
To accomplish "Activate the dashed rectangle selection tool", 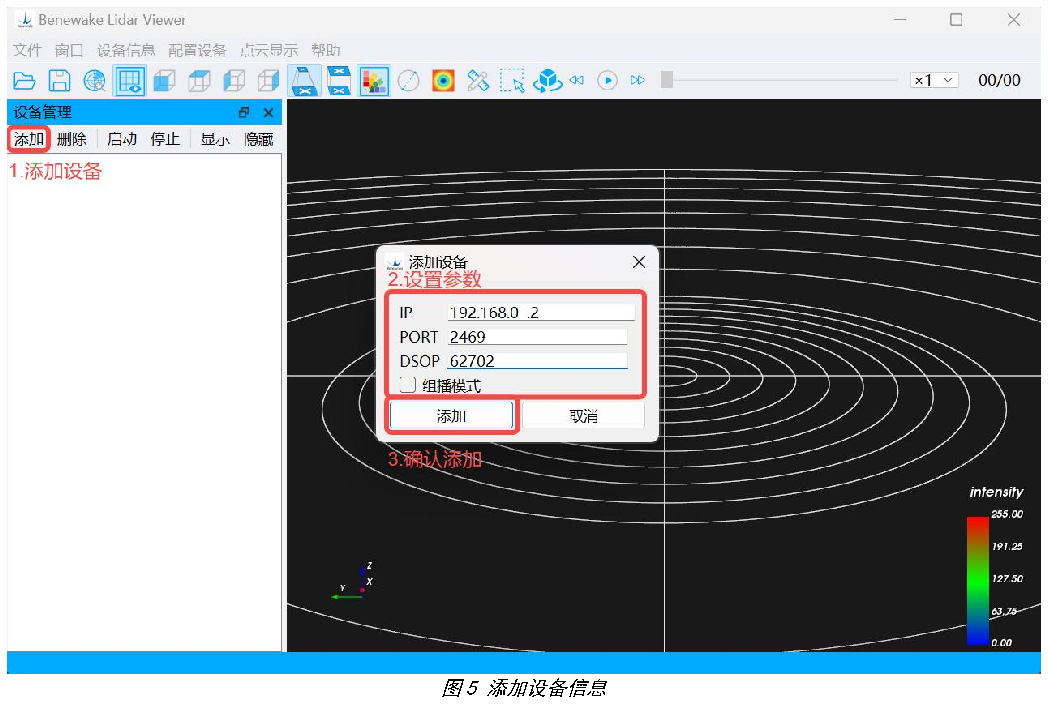I will (512, 81).
